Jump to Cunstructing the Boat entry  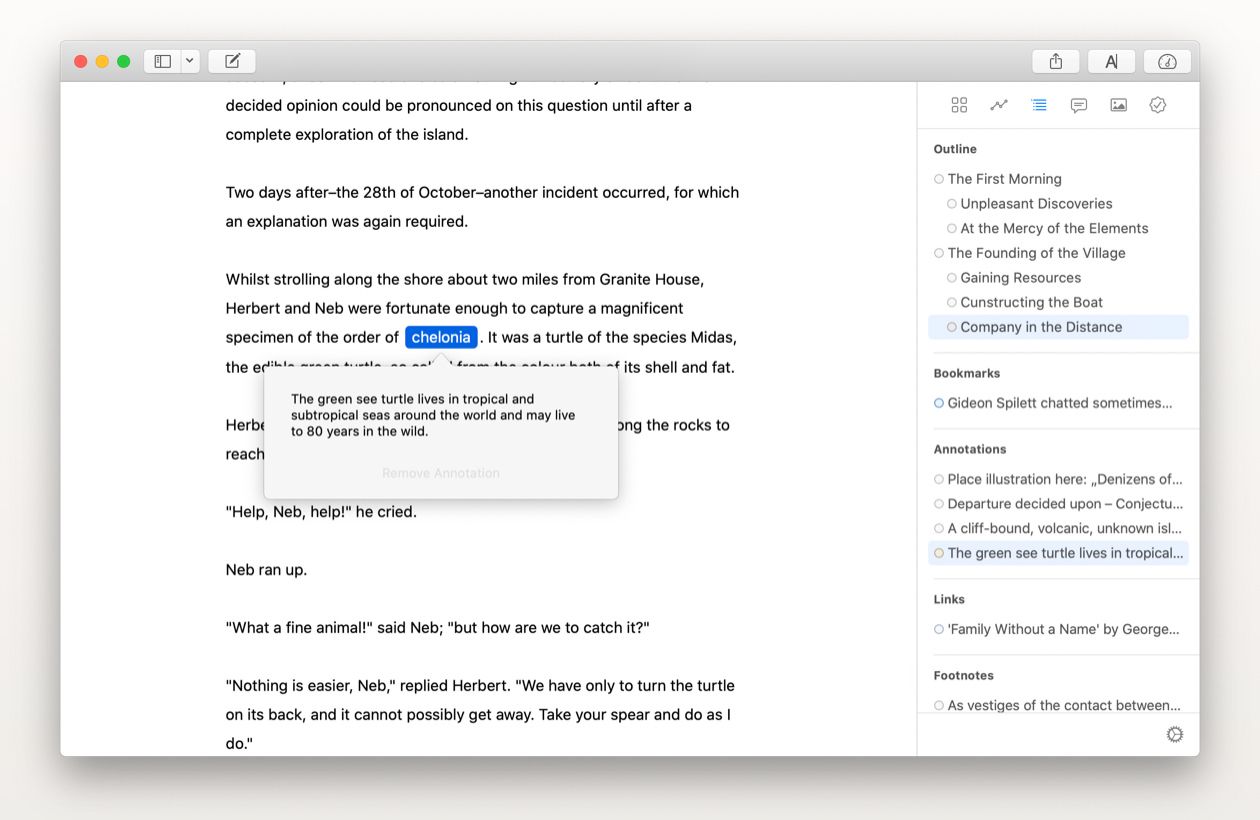[1031, 302]
